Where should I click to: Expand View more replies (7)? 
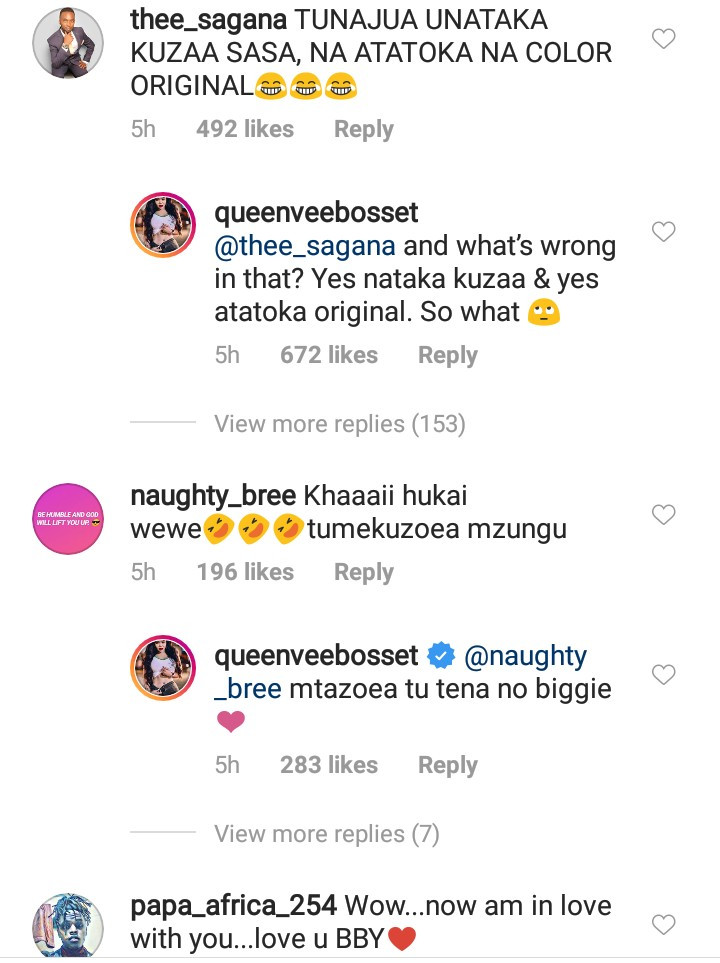click(326, 834)
